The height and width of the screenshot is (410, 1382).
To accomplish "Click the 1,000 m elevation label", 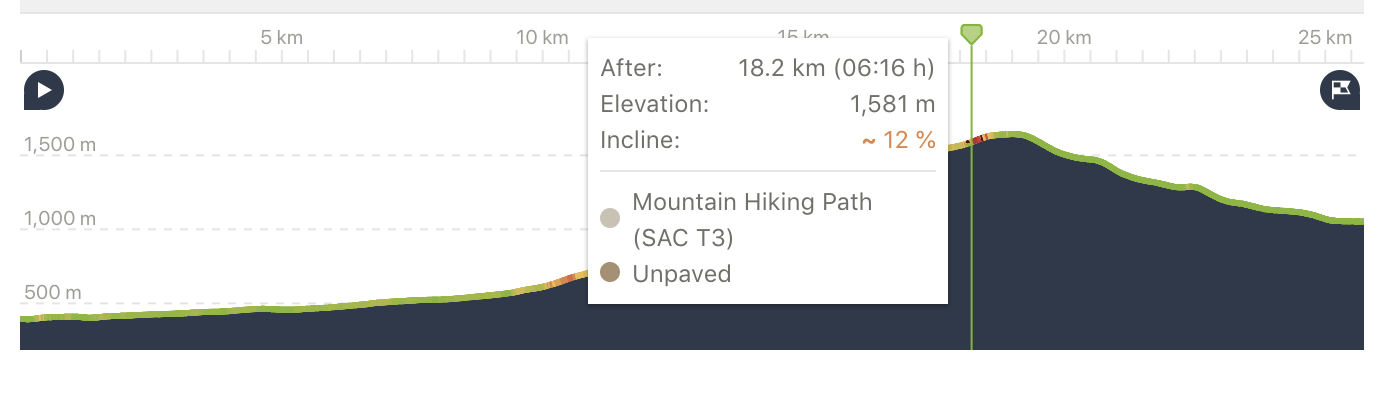I will (60, 218).
